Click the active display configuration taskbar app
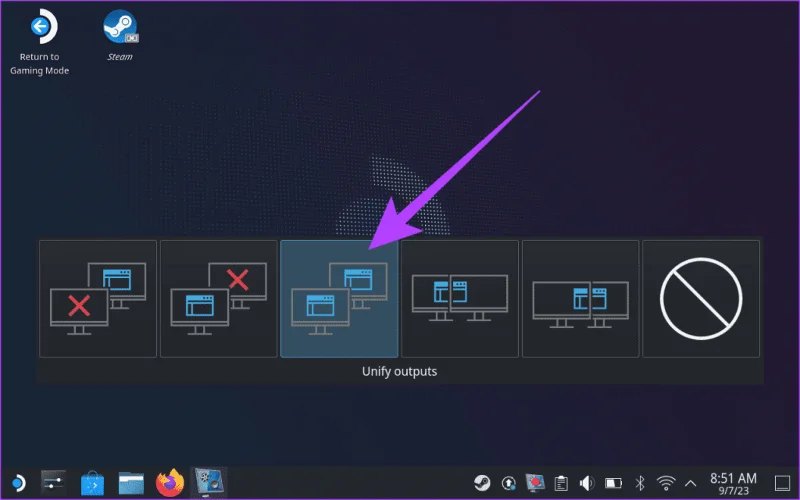 click(x=209, y=483)
